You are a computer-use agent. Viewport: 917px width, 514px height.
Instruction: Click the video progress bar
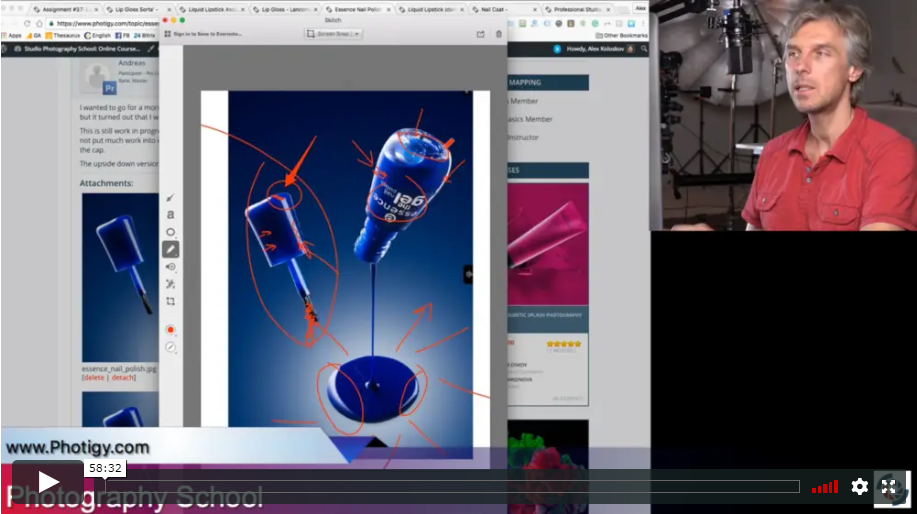(x=452, y=487)
